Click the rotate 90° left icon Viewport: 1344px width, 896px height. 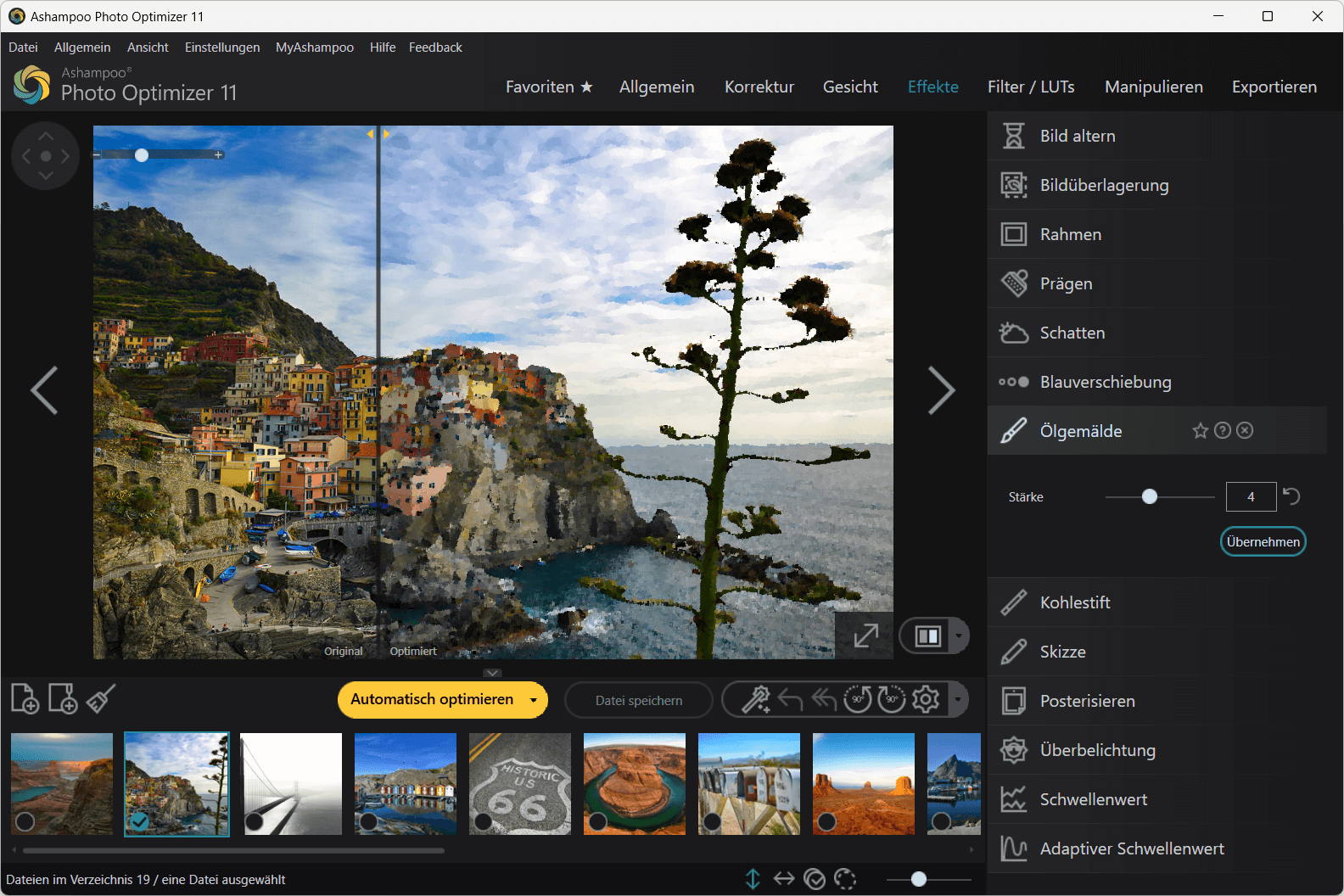[x=858, y=700]
